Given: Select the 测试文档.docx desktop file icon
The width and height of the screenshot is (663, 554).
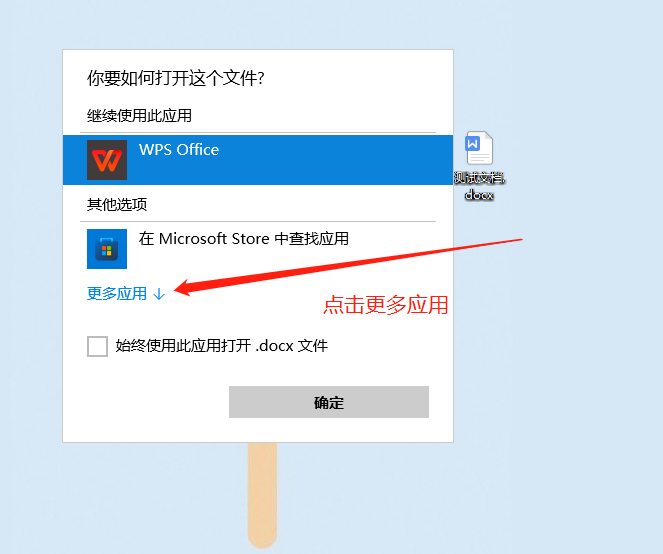Looking at the screenshot, I should click(479, 148).
